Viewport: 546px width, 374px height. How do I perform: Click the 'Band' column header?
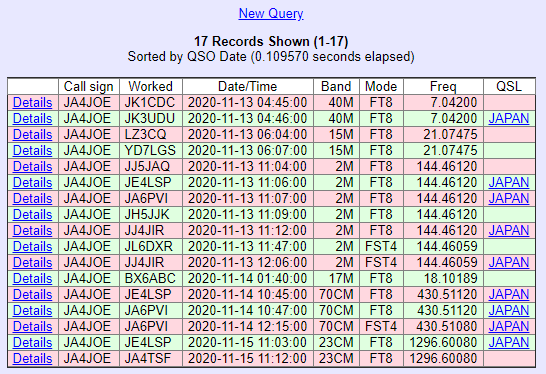336,86
